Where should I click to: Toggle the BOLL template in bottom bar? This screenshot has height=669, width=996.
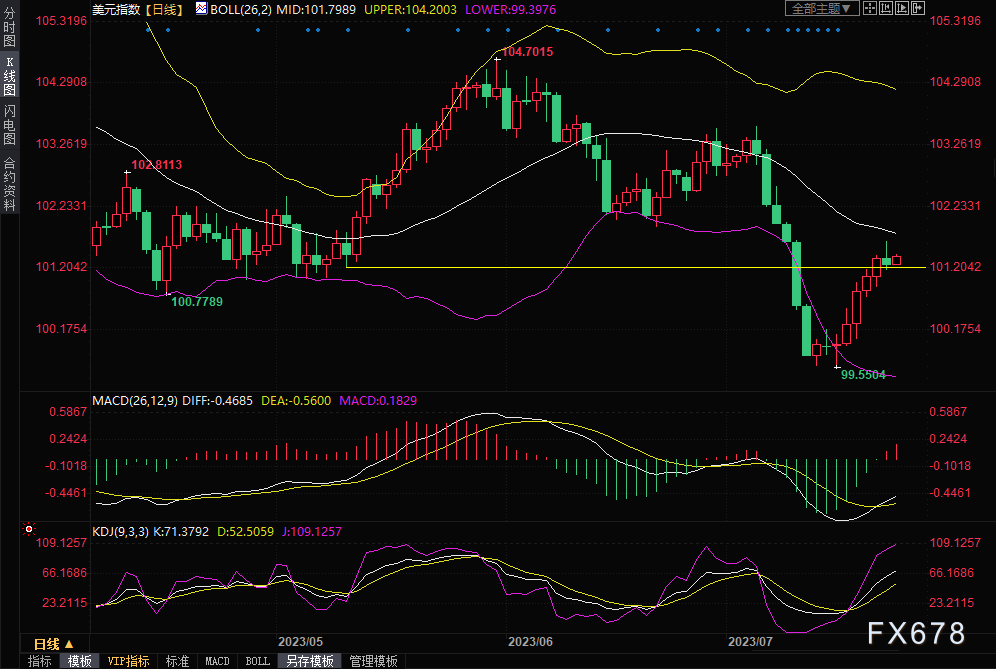(x=257, y=661)
